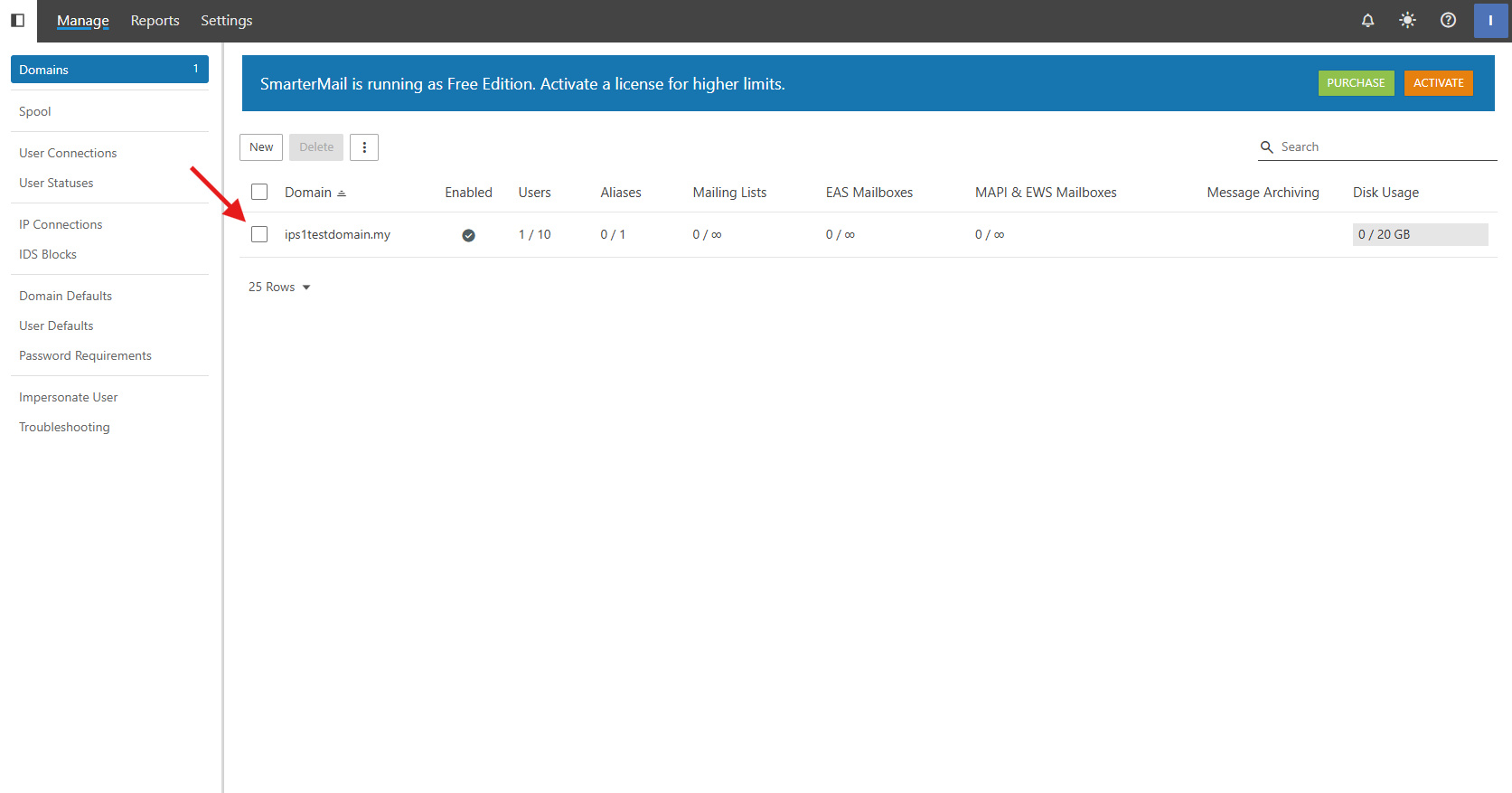Sort by the Domain column header
This screenshot has height=793, width=1512.
pyautogui.click(x=309, y=193)
